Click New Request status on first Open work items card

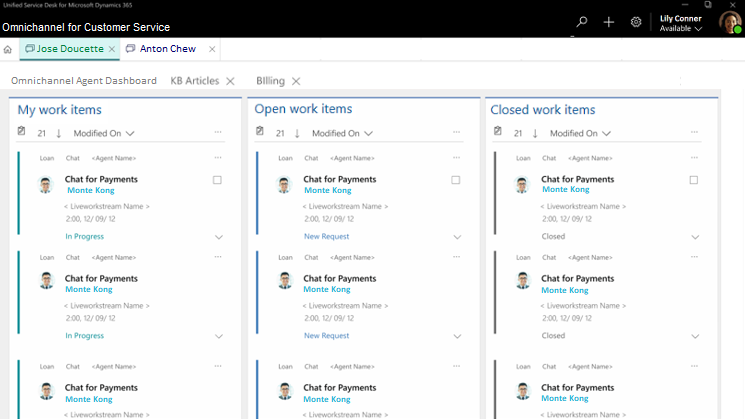pyautogui.click(x=326, y=236)
